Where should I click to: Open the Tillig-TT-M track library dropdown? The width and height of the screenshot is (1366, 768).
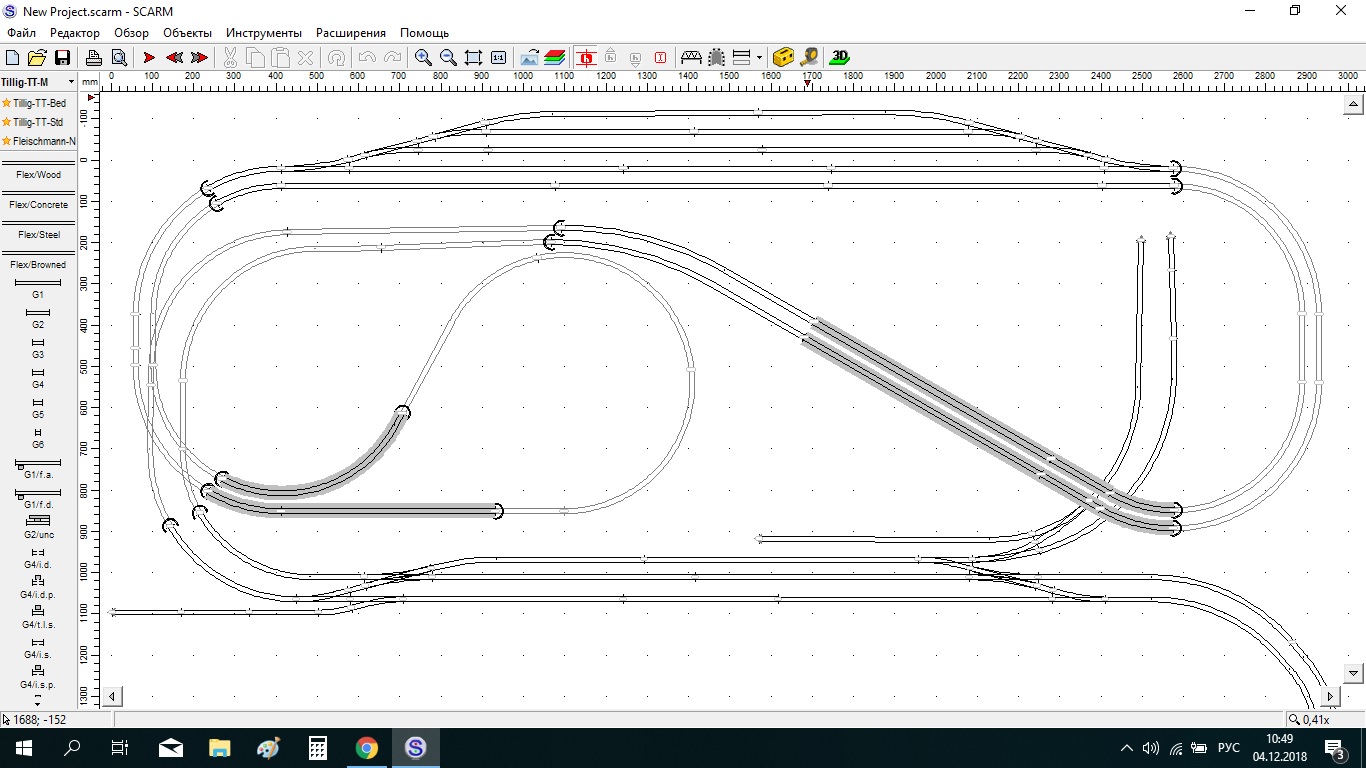38,82
